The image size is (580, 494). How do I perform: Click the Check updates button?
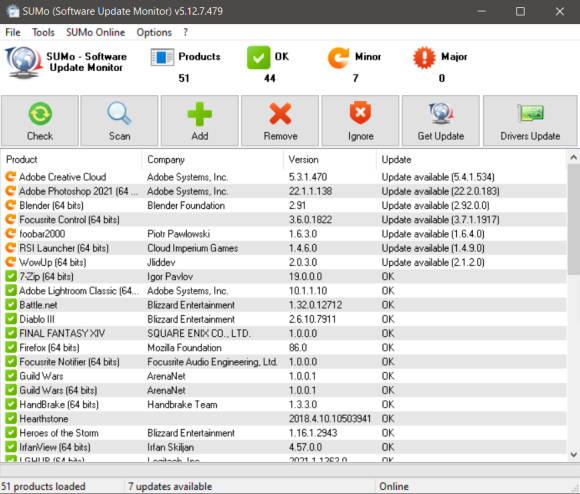pyautogui.click(x=40, y=121)
